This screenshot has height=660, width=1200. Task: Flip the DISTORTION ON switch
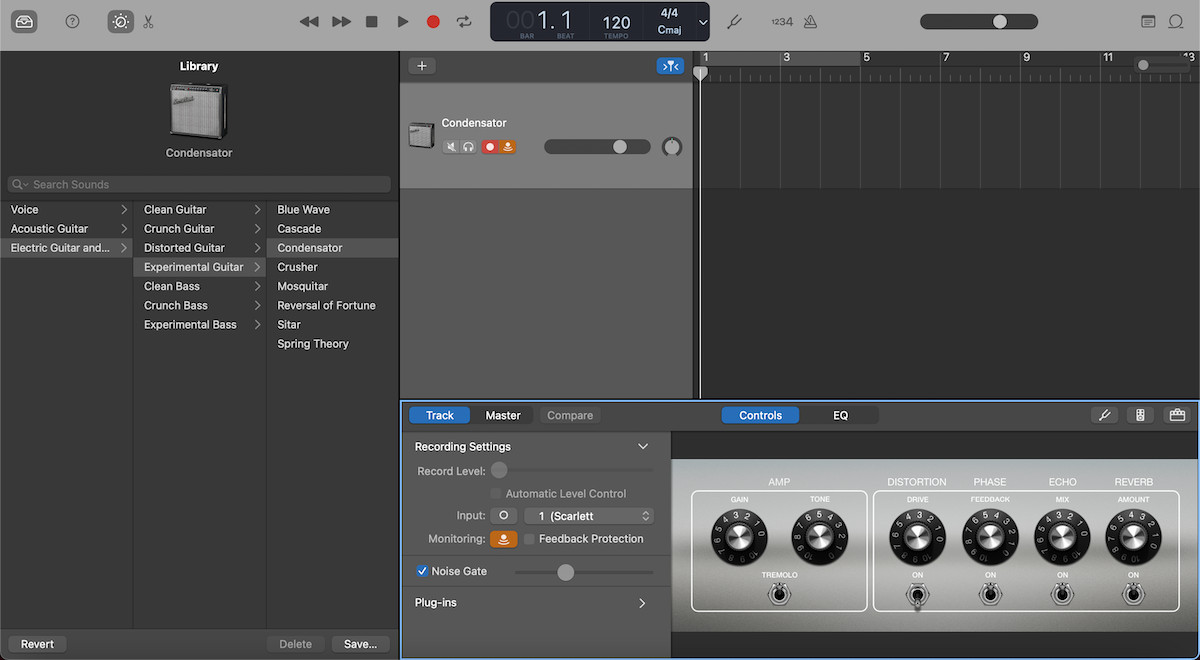(x=917, y=594)
